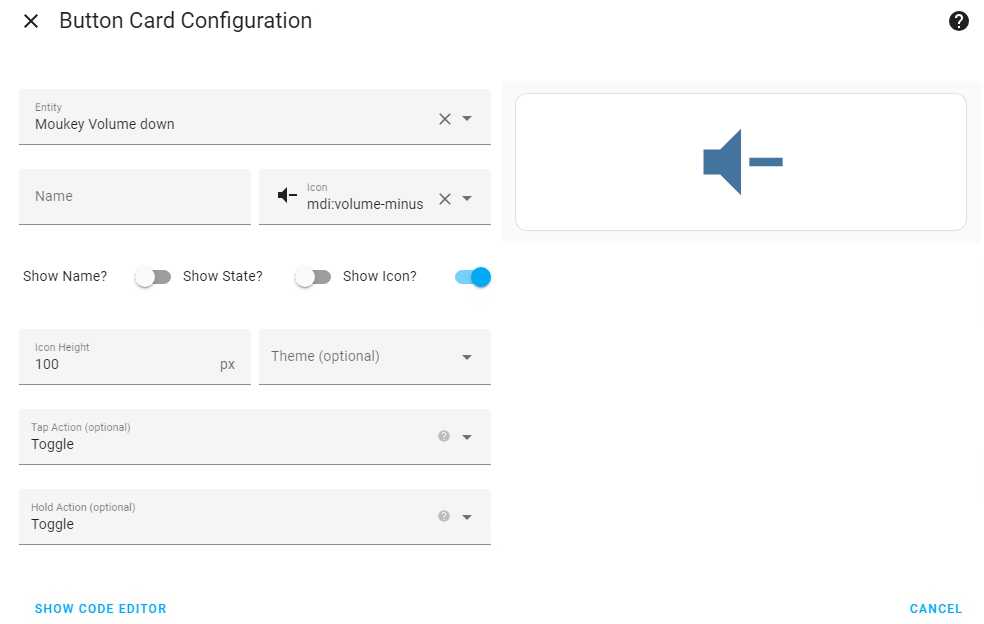Screen dimensions: 984x624
Task: Open the help via the question mark icon
Action: tap(958, 20)
